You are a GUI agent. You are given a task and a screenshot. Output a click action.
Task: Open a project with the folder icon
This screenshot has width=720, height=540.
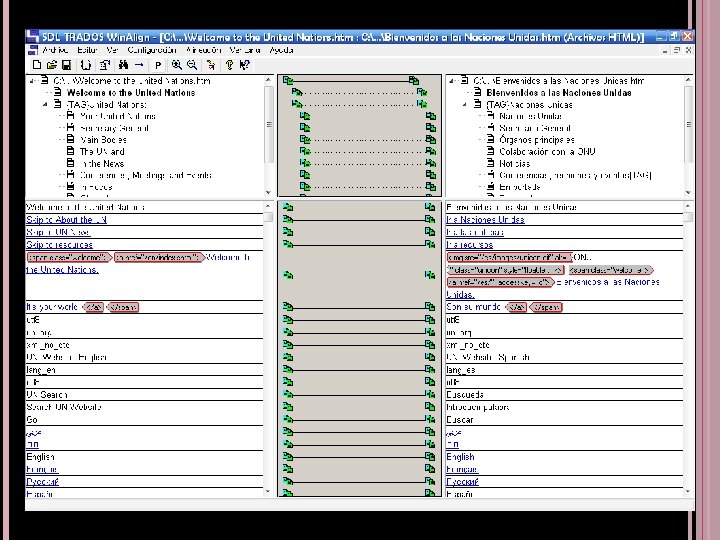[x=52, y=65]
